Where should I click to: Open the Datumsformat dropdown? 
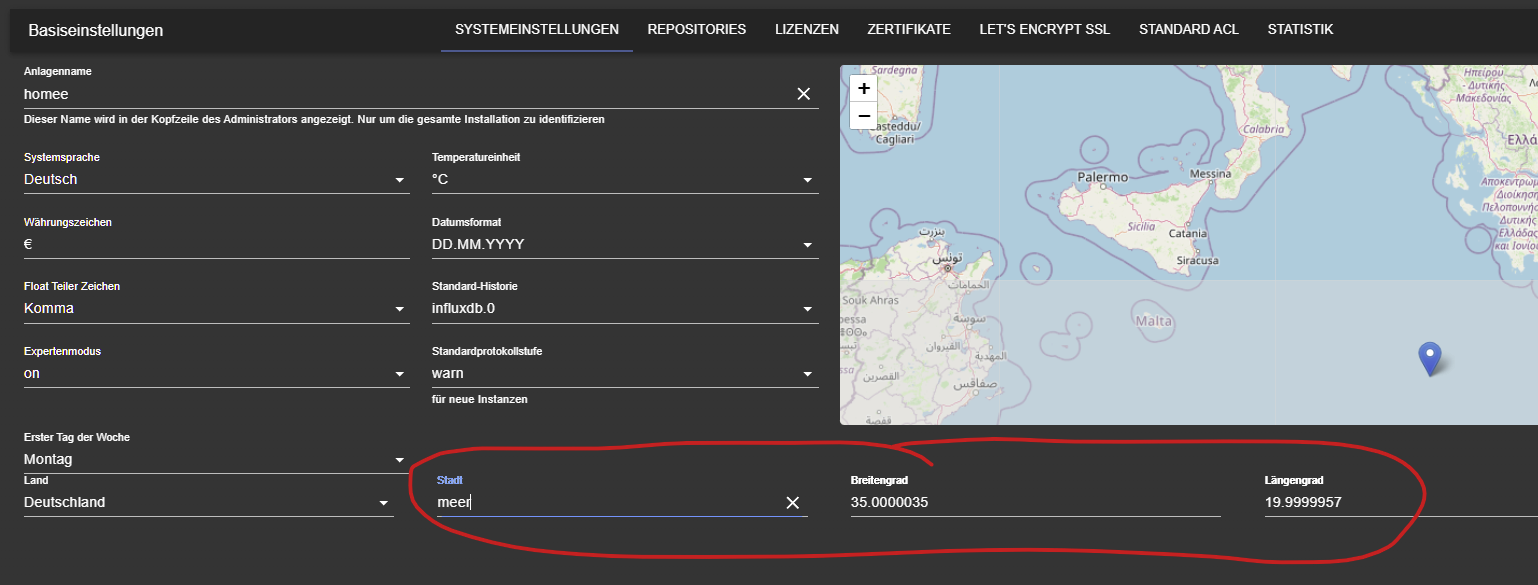pyautogui.click(x=625, y=245)
